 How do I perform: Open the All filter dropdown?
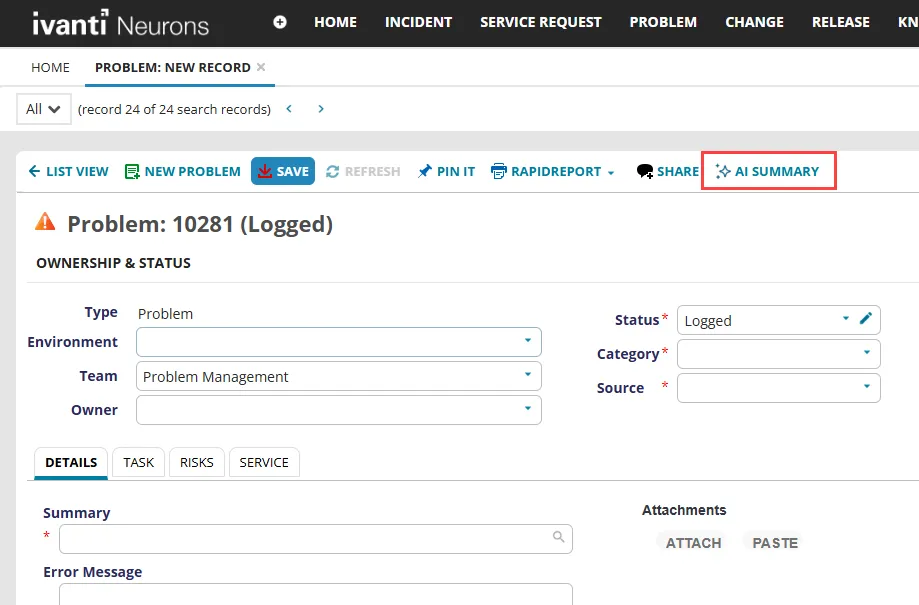[x=43, y=109]
